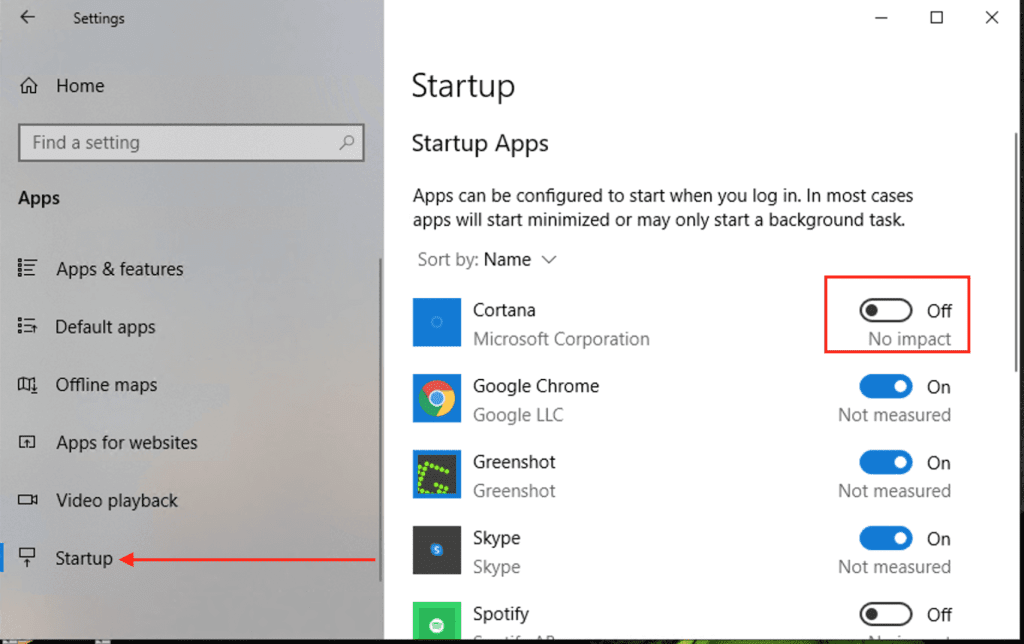Screen dimensions: 1024x644
Task: Click the Find a setting search box
Action: click(180, 142)
